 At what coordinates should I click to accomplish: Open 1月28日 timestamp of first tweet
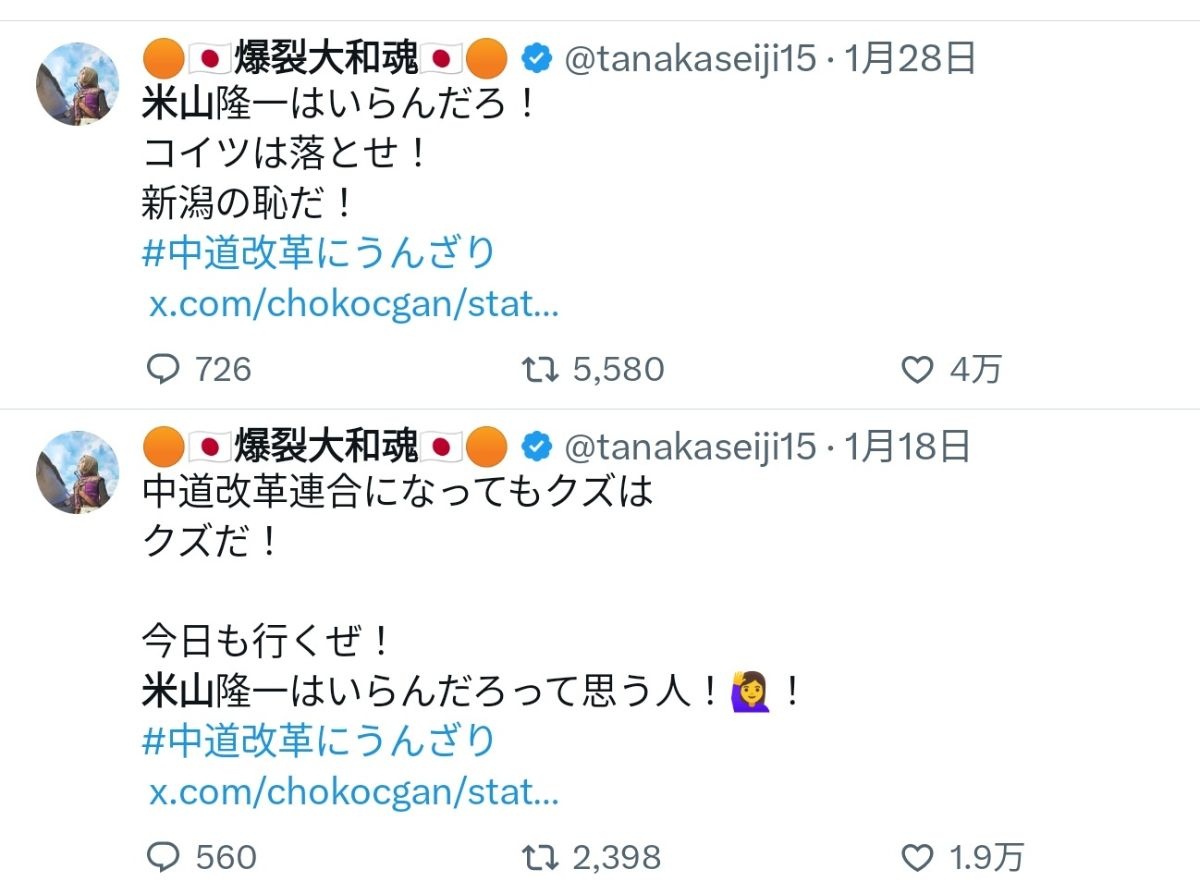coord(910,60)
